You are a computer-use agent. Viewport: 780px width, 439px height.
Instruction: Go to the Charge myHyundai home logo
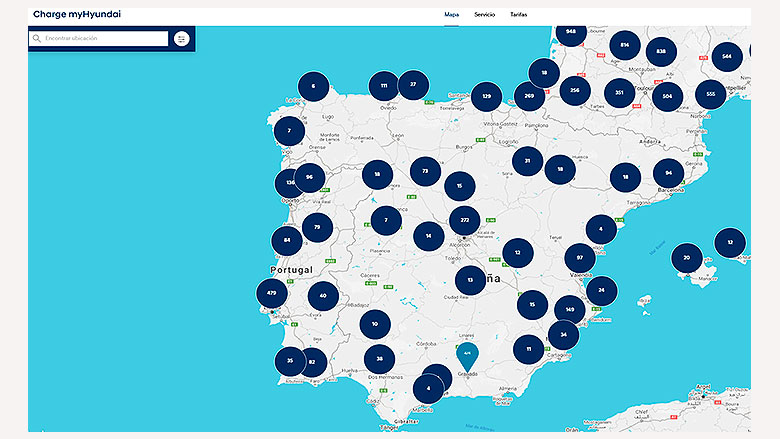(x=77, y=14)
